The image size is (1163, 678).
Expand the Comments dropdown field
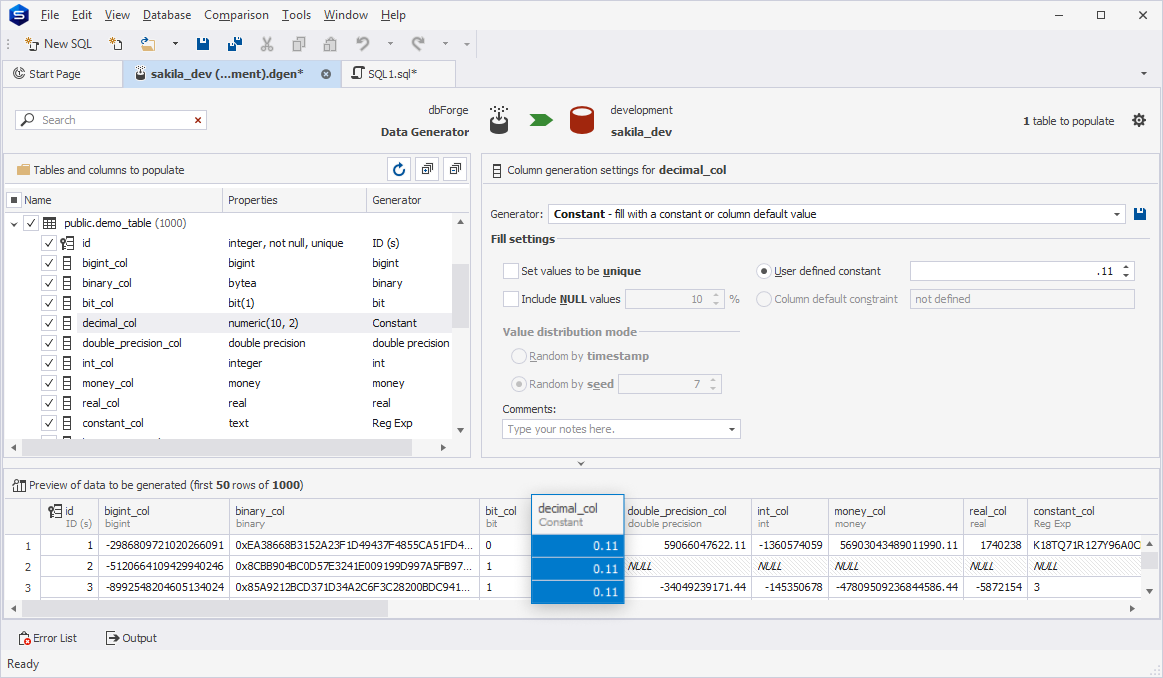pos(732,429)
